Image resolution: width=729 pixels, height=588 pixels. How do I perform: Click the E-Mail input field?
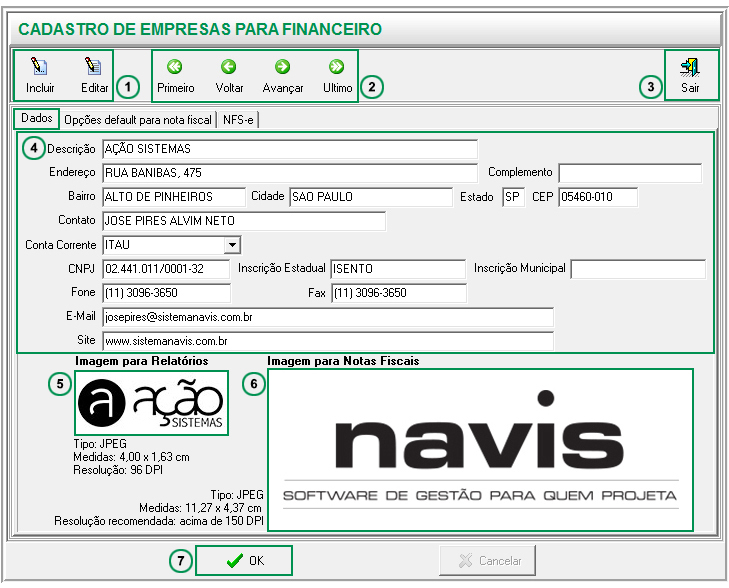328,317
